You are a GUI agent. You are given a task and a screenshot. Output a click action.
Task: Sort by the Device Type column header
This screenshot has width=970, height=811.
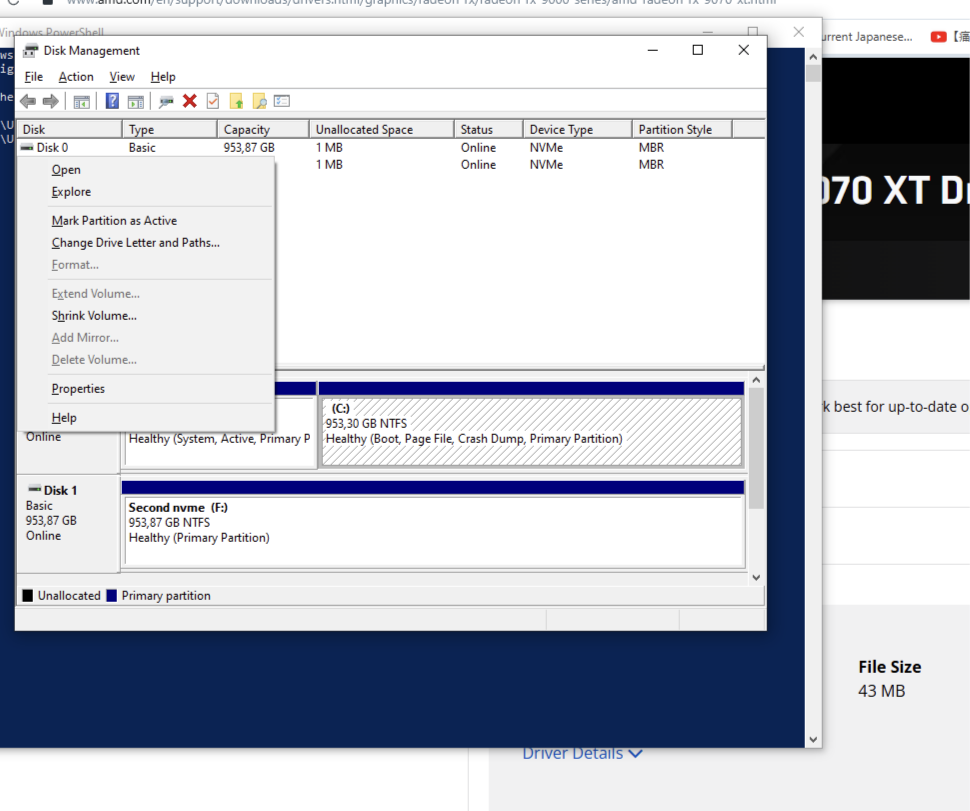577,129
